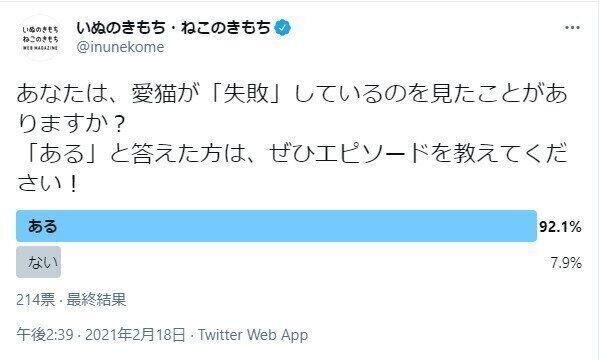Click the blue verified badge icon
The width and height of the screenshot is (601, 360).
(282, 28)
